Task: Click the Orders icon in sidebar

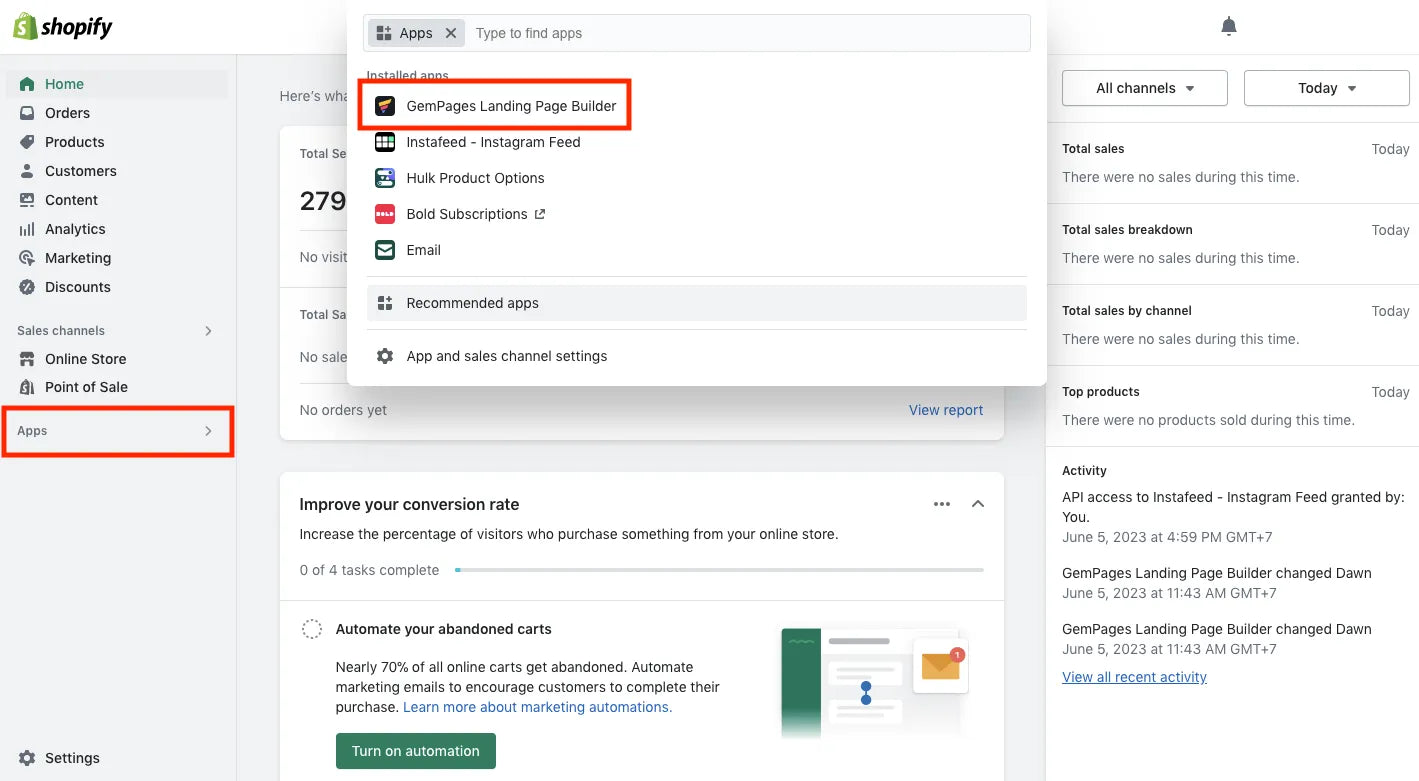Action: click(x=27, y=113)
